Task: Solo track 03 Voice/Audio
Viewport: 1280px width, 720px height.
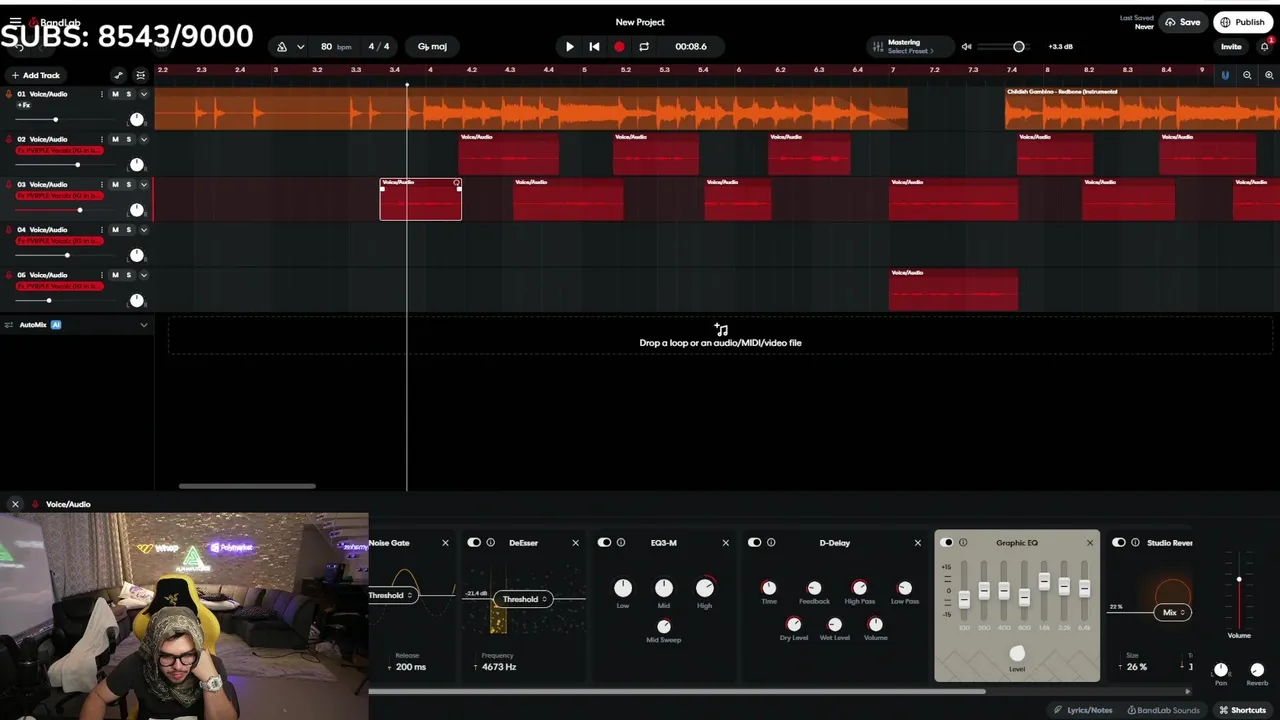Action: point(128,184)
